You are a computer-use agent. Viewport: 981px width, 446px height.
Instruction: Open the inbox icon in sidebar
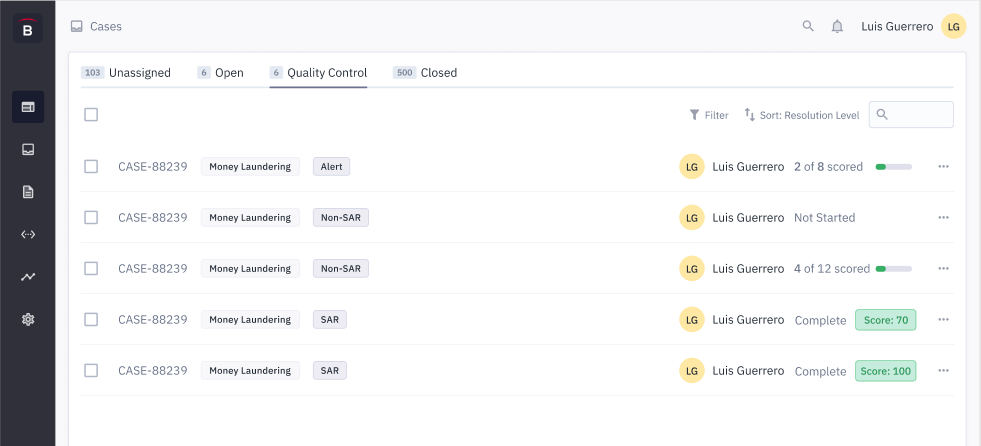pos(28,150)
